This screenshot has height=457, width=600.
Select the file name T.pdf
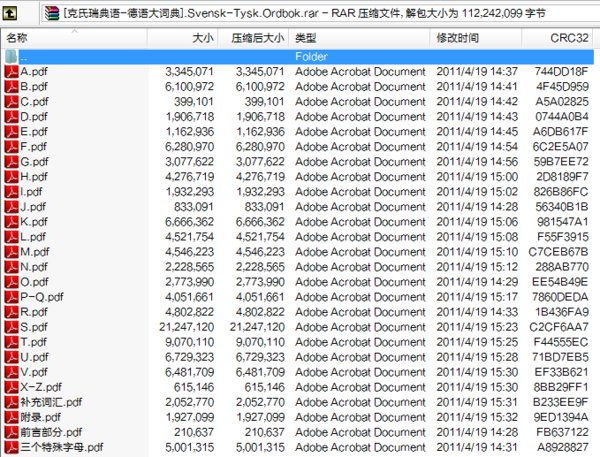(34, 342)
